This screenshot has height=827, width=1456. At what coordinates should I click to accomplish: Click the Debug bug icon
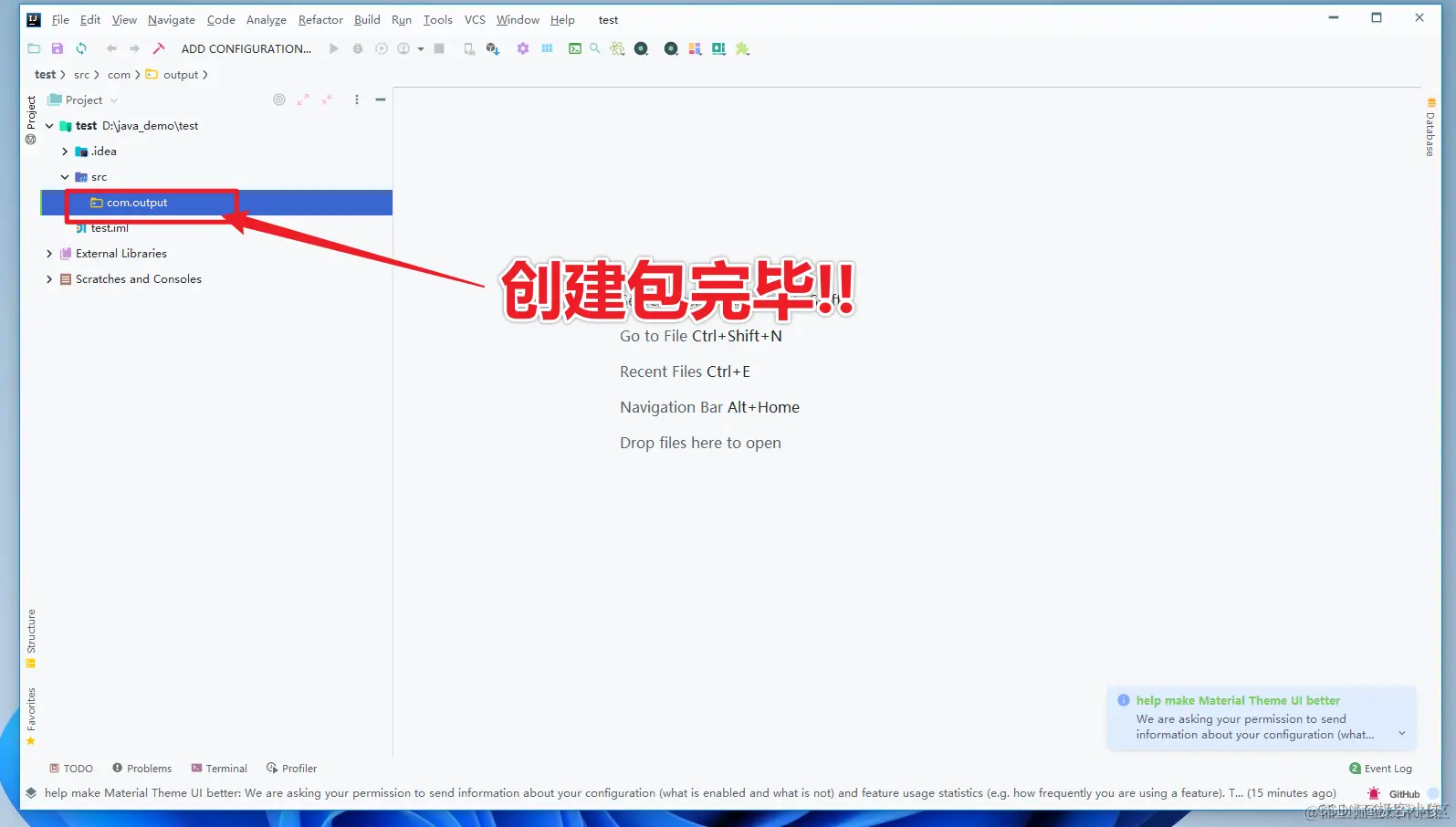tap(358, 48)
